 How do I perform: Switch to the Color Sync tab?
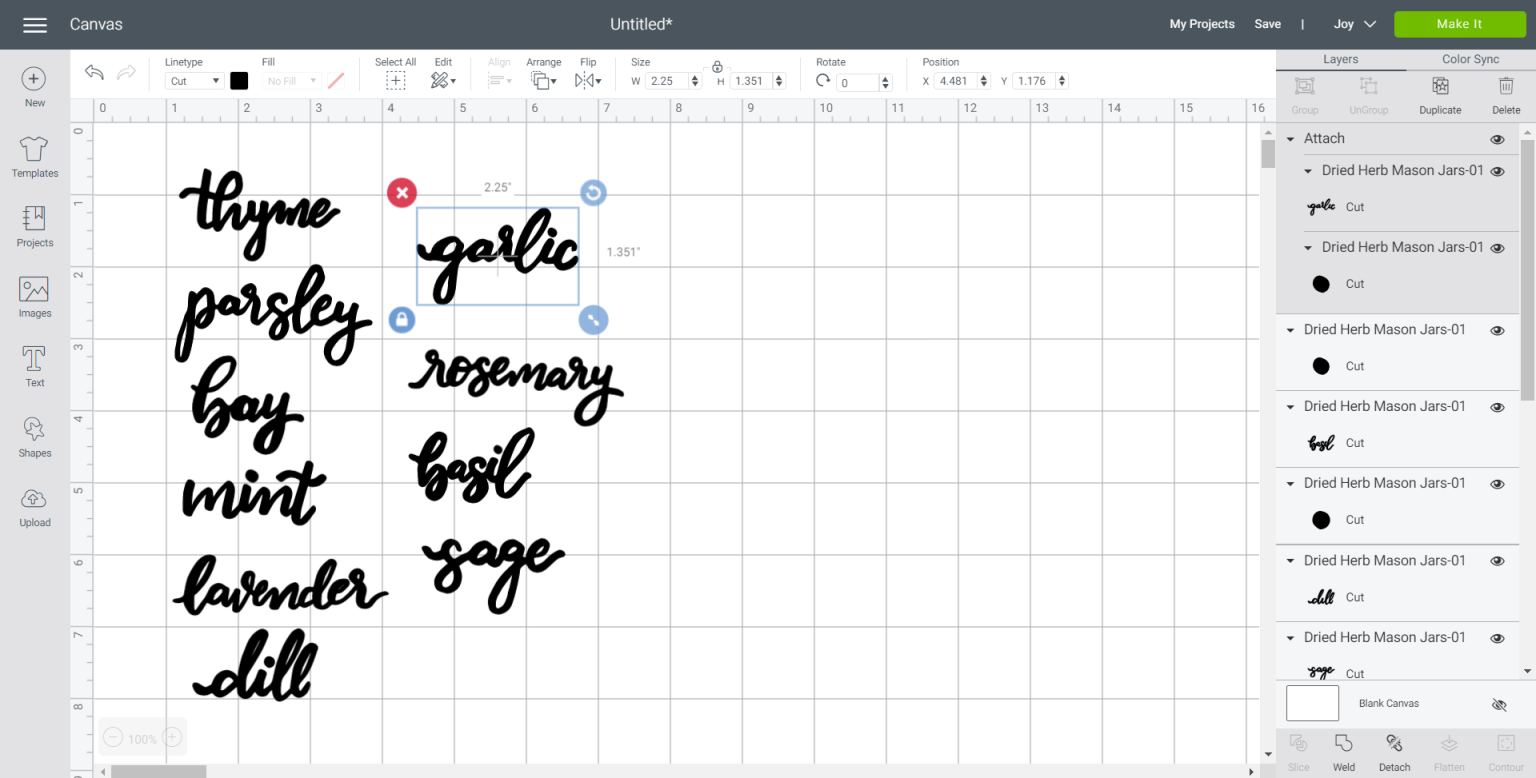(x=1470, y=59)
